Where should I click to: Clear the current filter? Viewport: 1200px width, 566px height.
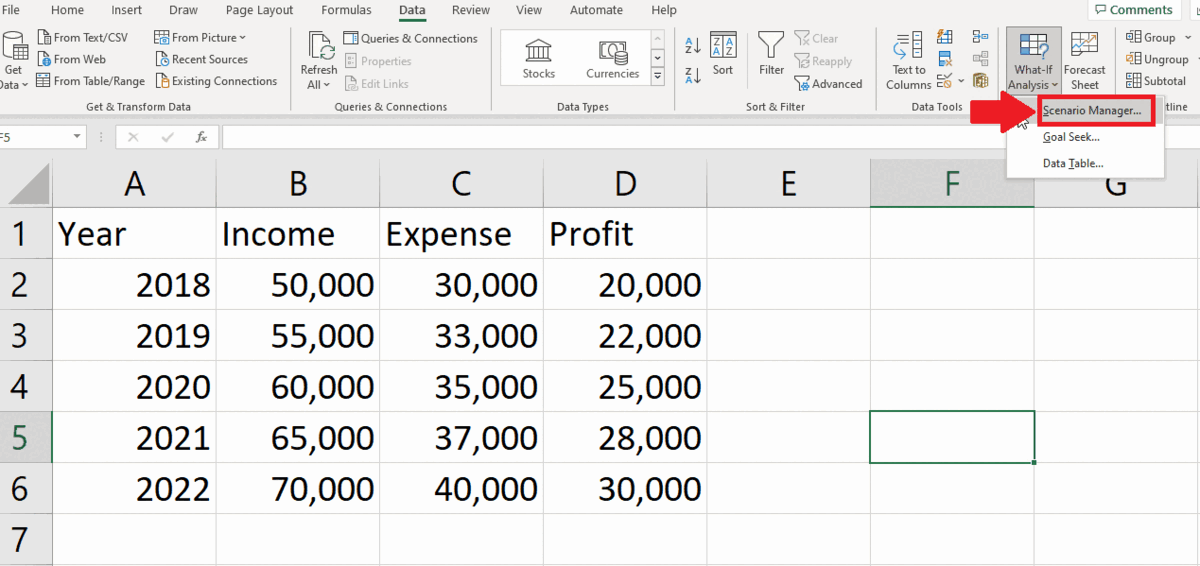tap(817, 38)
